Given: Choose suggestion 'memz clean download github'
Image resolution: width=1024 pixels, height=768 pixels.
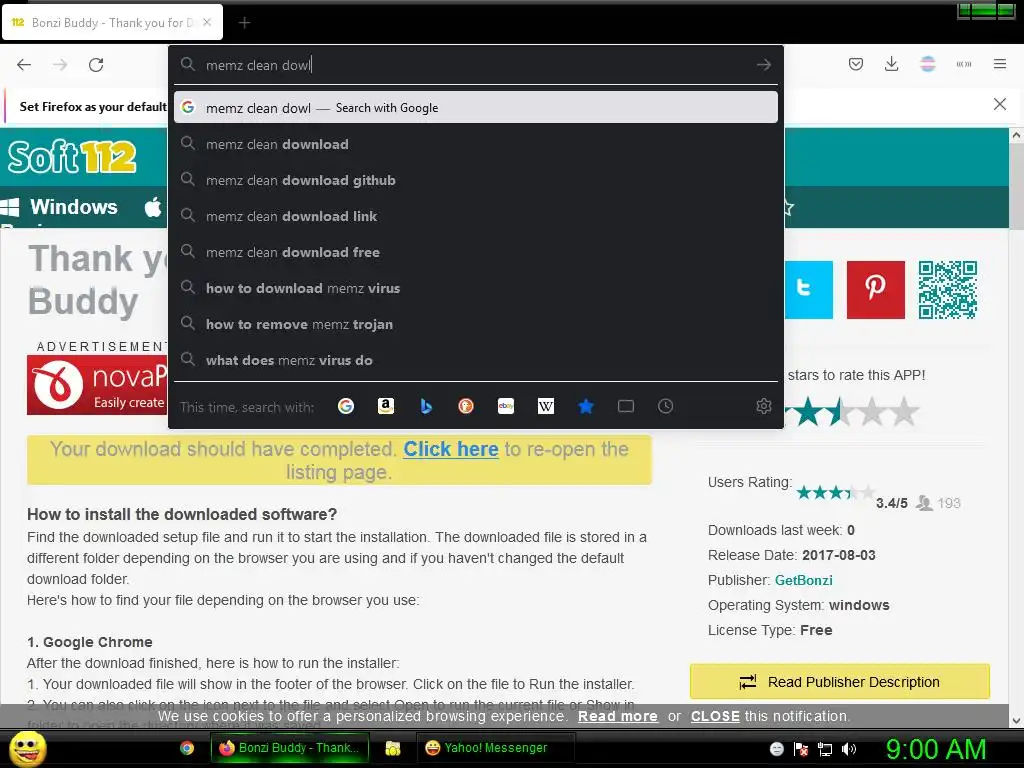Looking at the screenshot, I should point(475,180).
